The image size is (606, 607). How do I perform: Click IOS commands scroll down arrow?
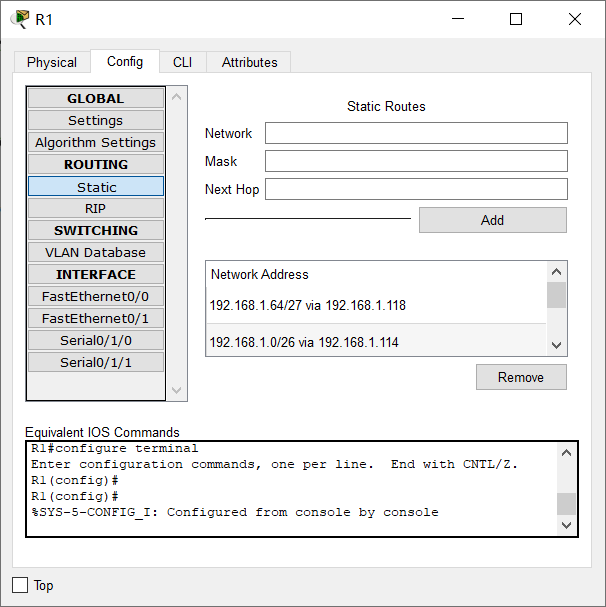tap(566, 525)
